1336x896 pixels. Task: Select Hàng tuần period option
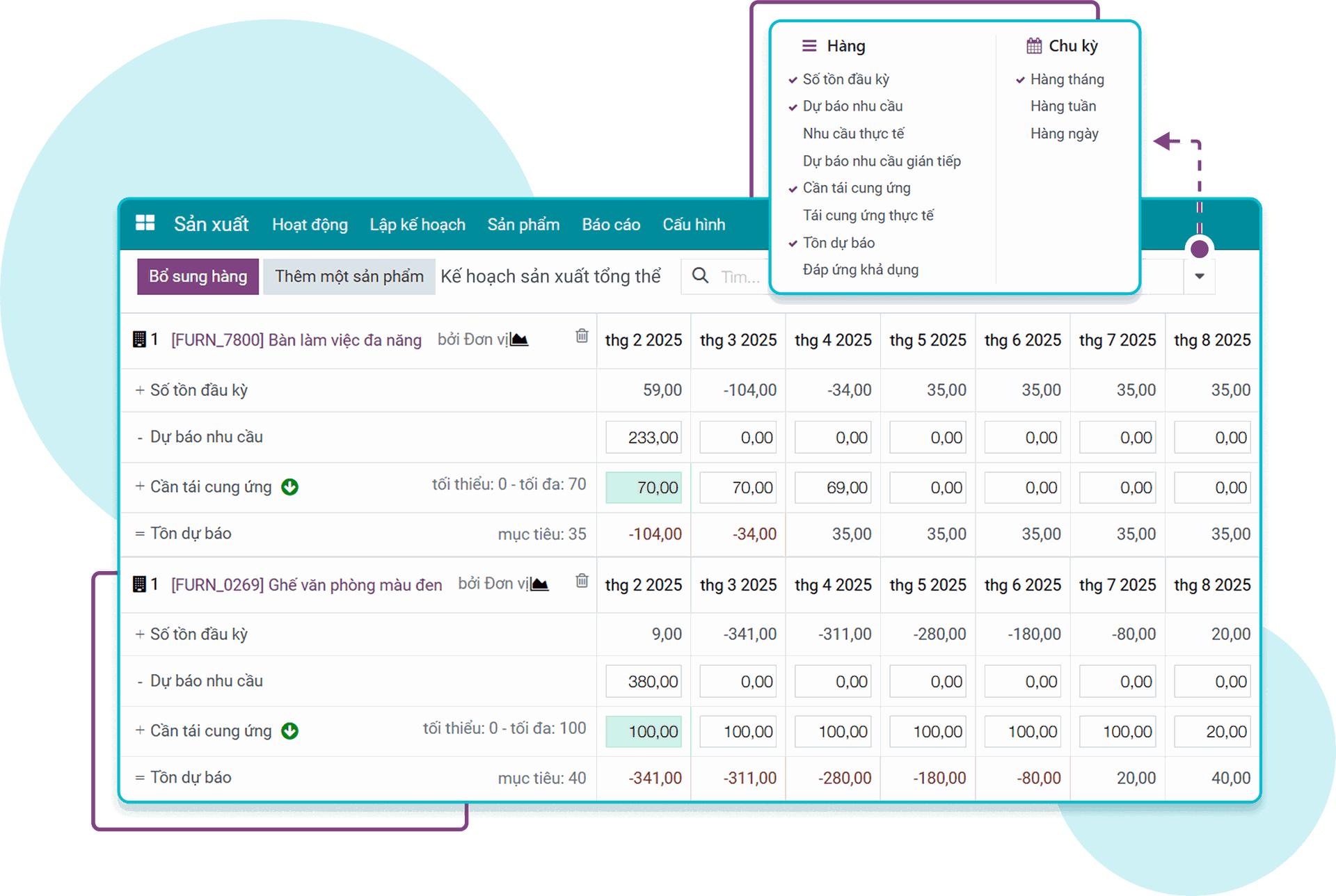[1063, 106]
